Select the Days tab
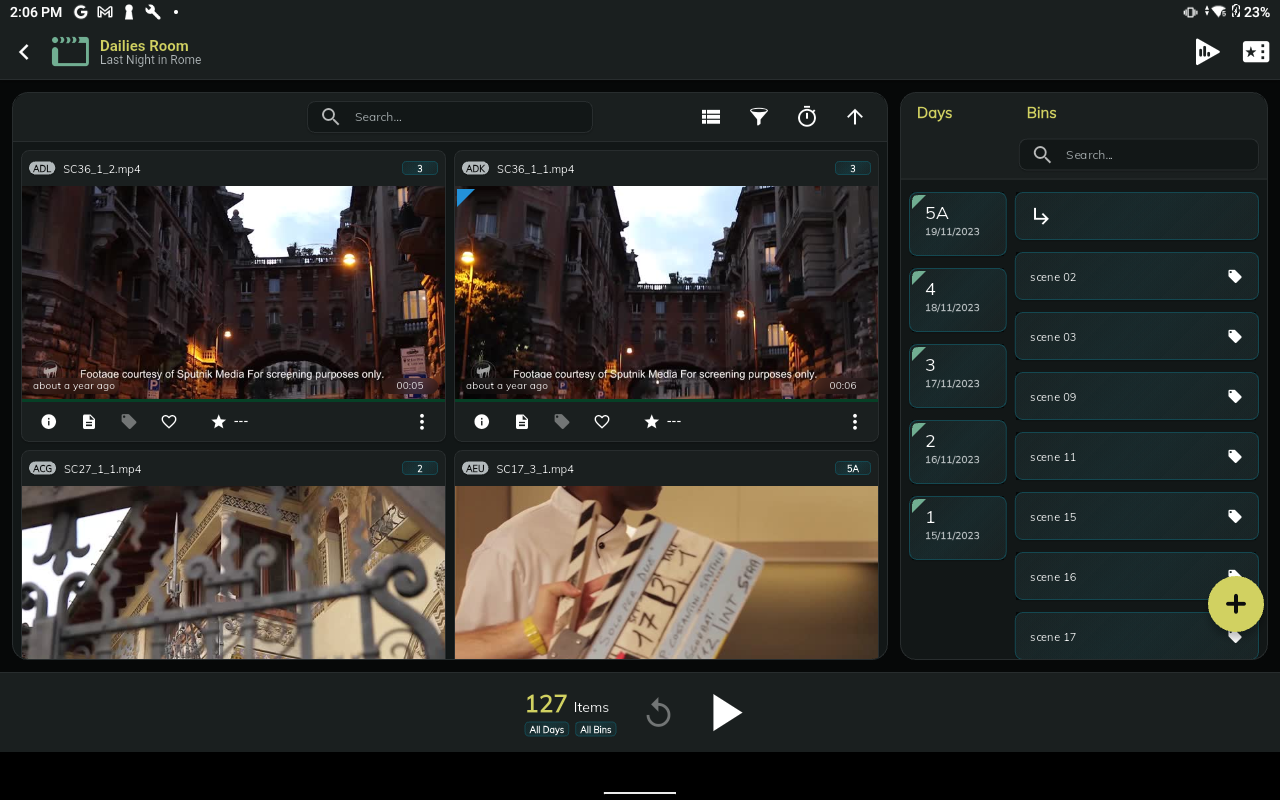Image resolution: width=1280 pixels, height=800 pixels. (934, 113)
